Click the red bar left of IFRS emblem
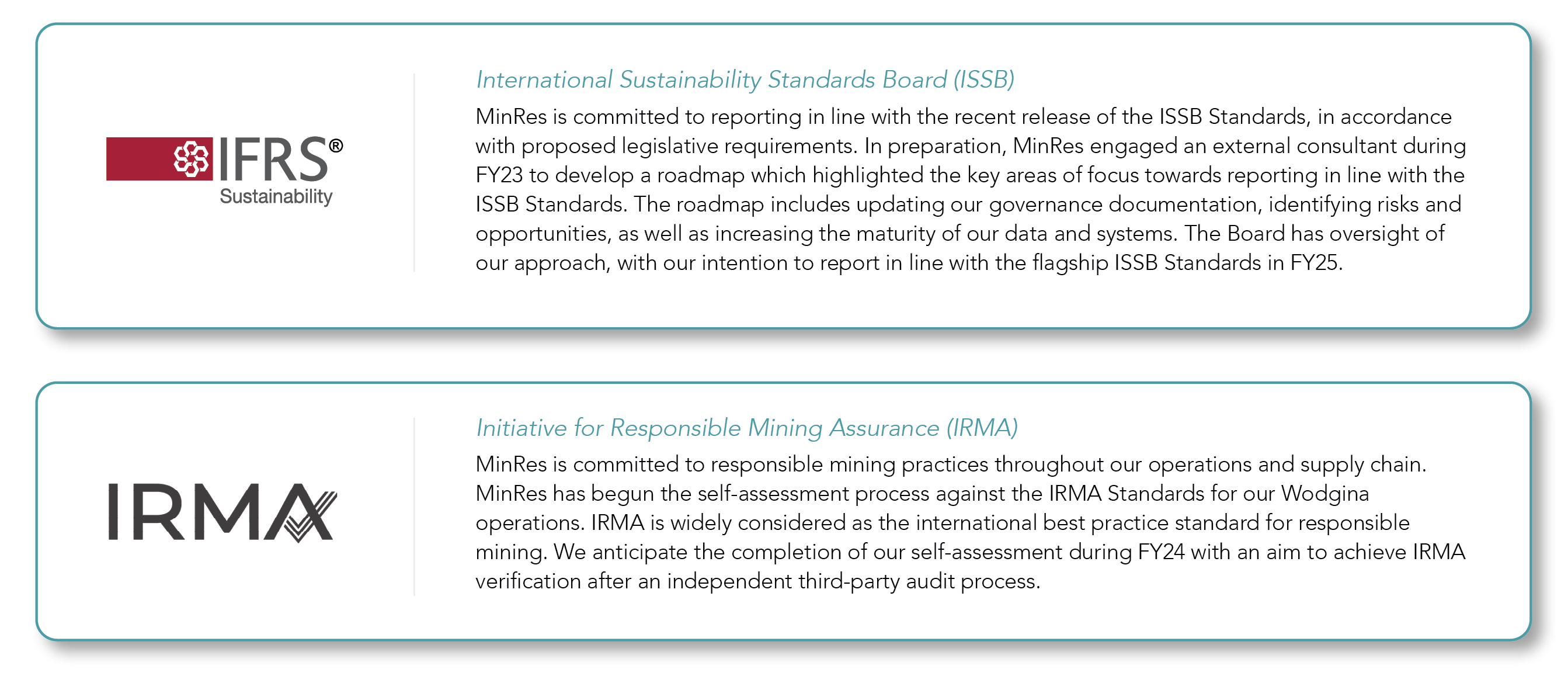 pos(138,159)
